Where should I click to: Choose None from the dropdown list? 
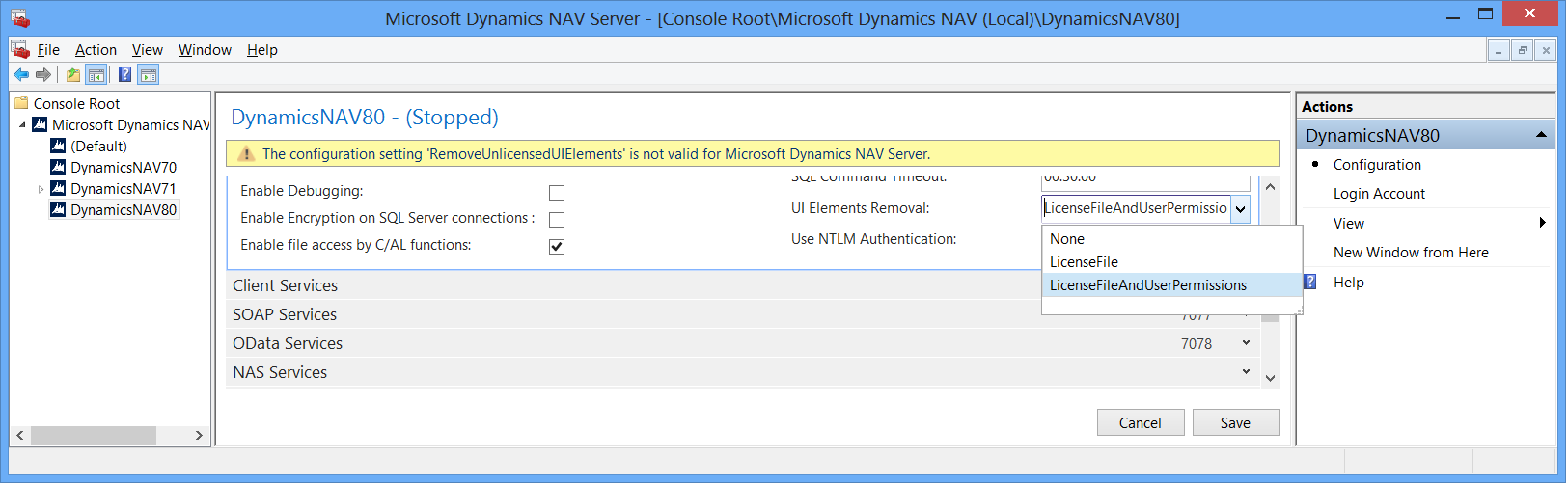point(1171,239)
